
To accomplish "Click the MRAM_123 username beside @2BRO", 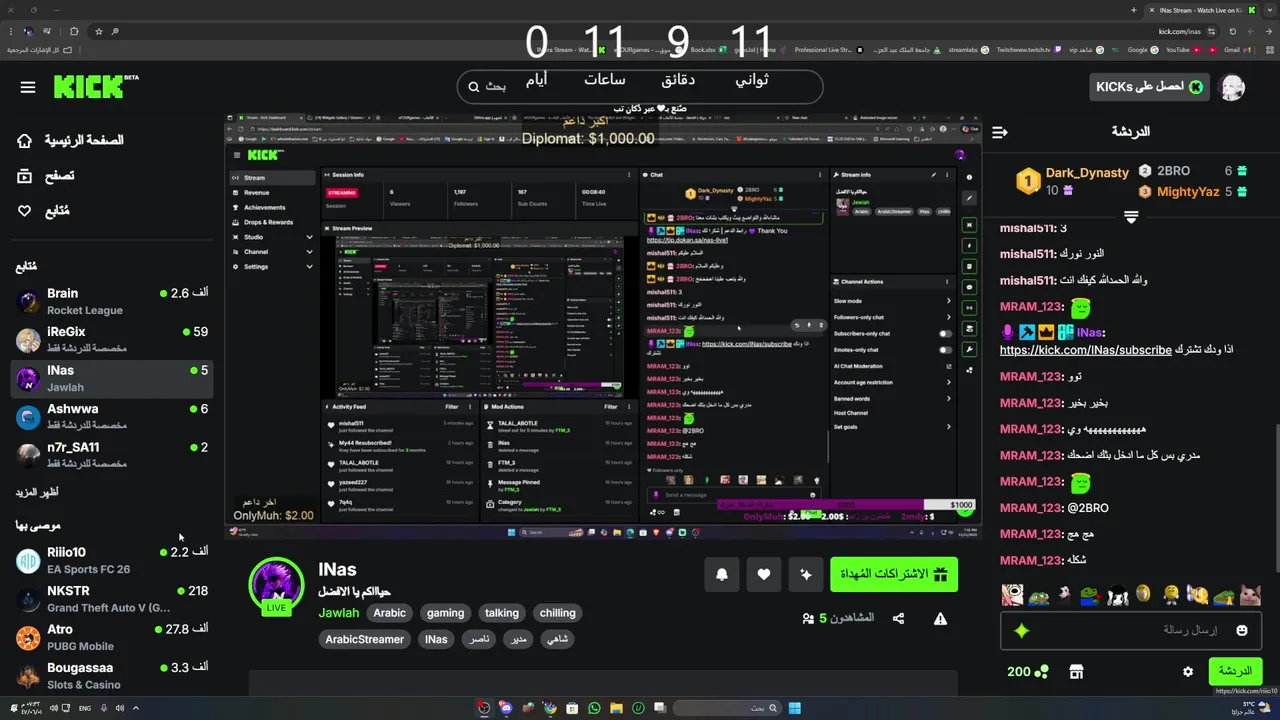I will click(1030, 508).
